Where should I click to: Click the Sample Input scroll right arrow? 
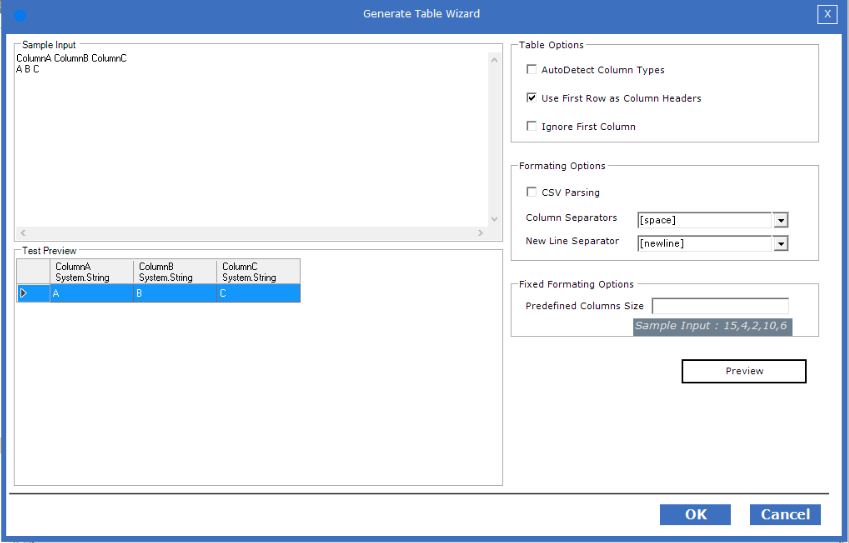(479, 233)
